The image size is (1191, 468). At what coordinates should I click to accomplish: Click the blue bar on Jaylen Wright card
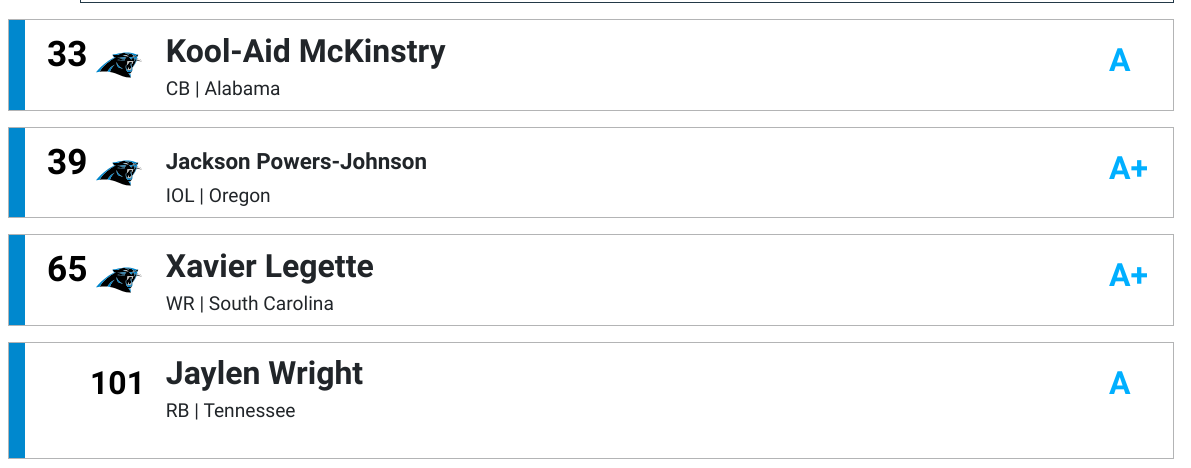tap(17, 400)
